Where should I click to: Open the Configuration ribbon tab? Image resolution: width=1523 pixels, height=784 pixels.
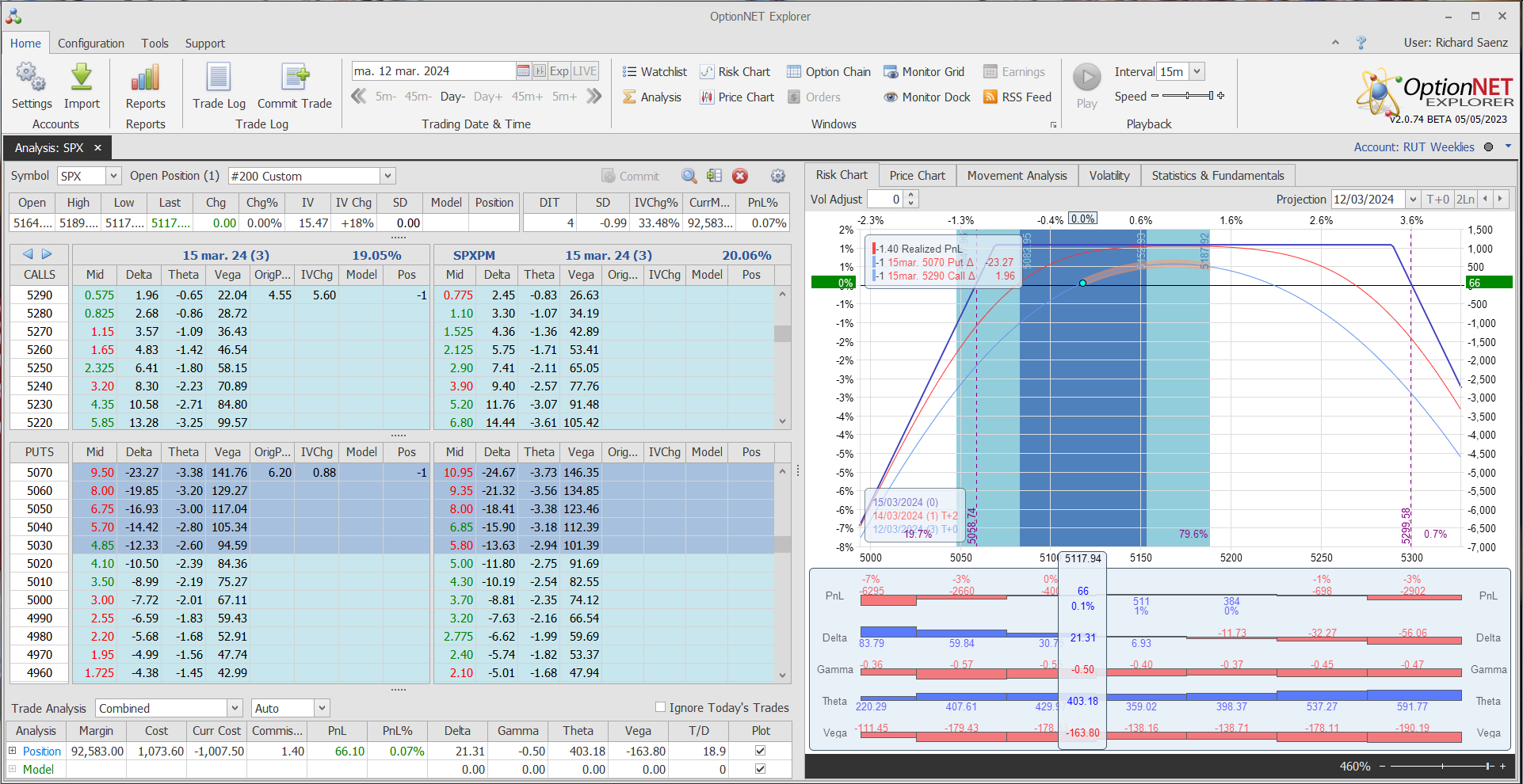(x=90, y=44)
